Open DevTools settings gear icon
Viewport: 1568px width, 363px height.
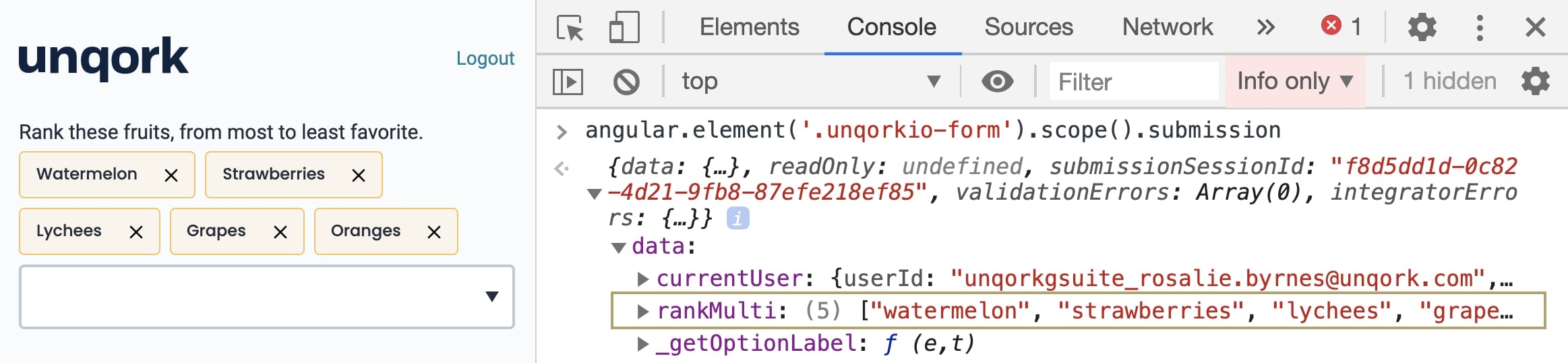[1422, 28]
